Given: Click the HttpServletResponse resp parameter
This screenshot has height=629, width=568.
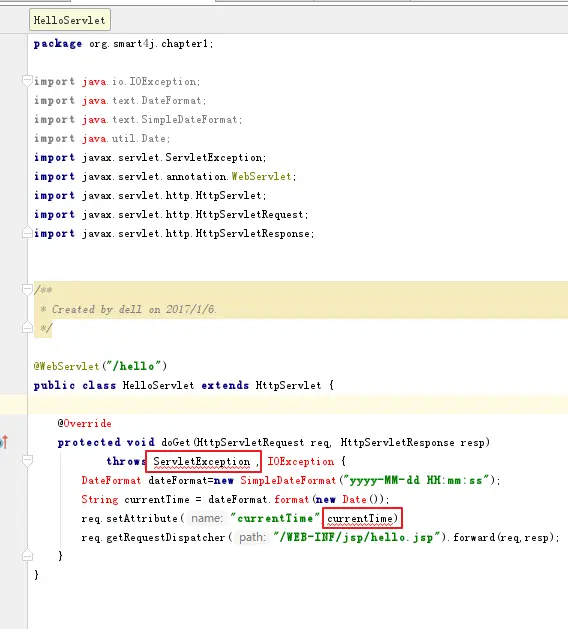Looking at the screenshot, I should click(x=413, y=442).
